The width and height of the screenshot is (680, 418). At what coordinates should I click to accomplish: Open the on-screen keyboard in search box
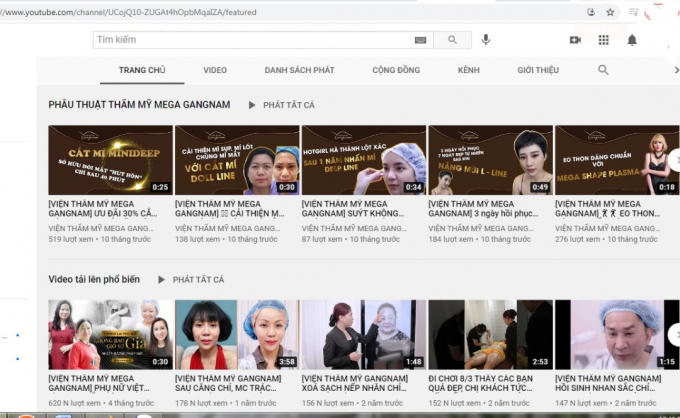pos(420,40)
